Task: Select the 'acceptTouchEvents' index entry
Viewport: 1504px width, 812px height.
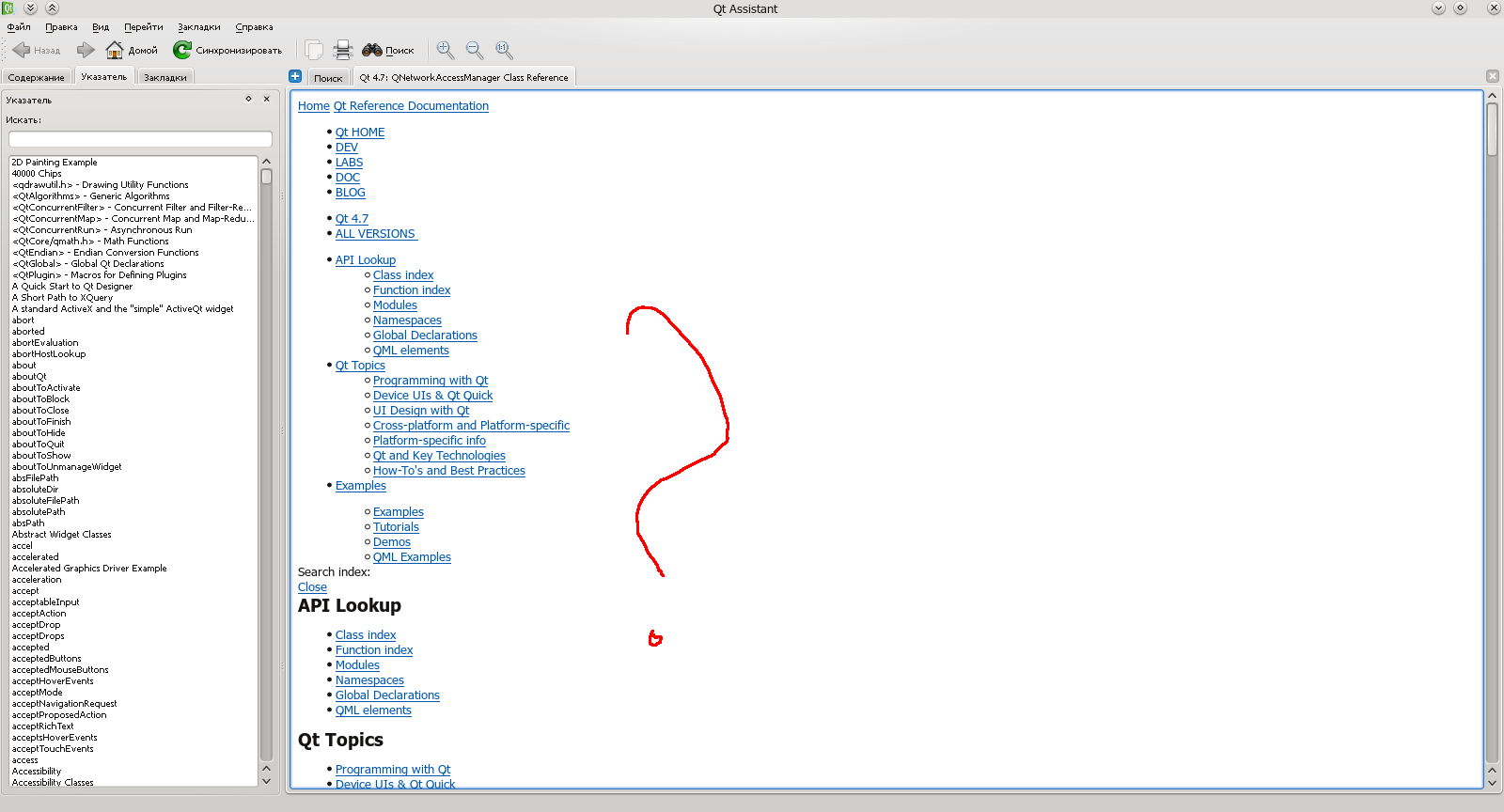Action: (53, 749)
